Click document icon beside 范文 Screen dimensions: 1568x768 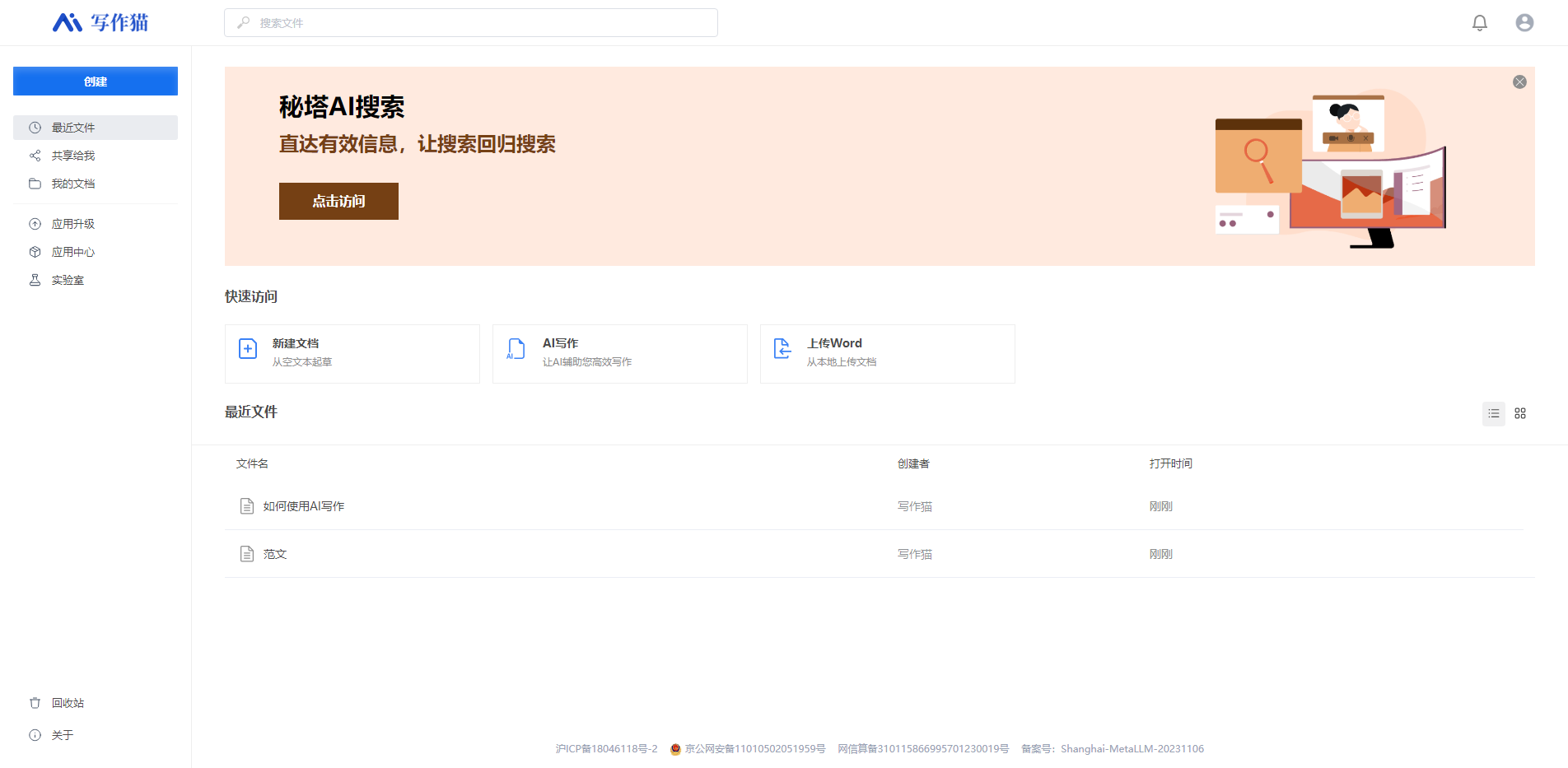[x=246, y=554]
